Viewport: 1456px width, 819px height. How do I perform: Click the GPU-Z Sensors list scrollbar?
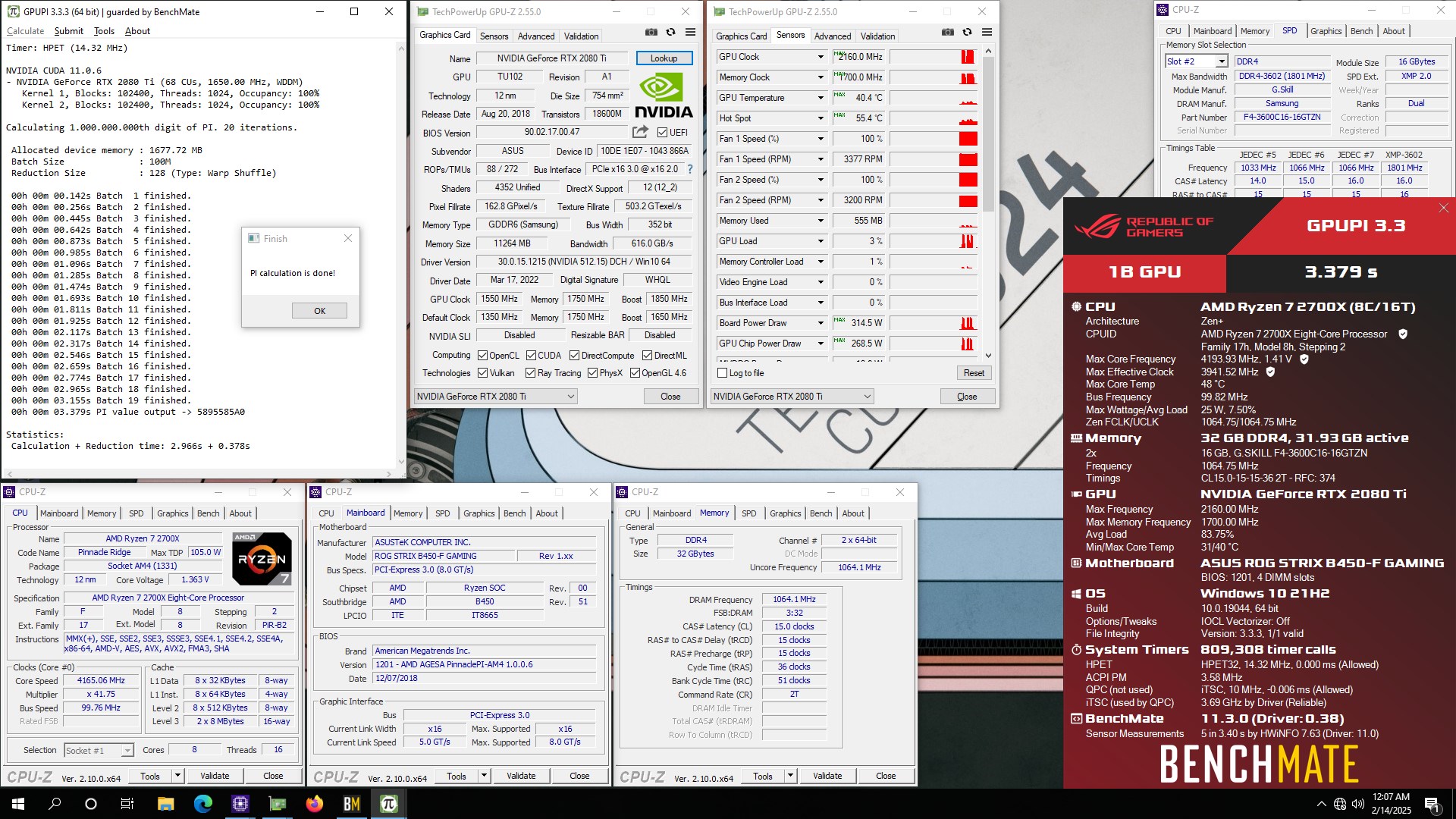[988, 203]
